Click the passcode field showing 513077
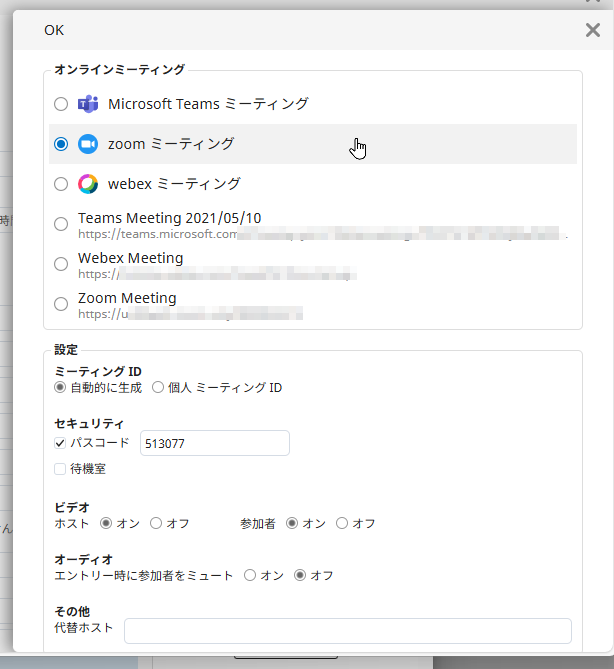Screen dimensions: 614x669 coord(215,443)
